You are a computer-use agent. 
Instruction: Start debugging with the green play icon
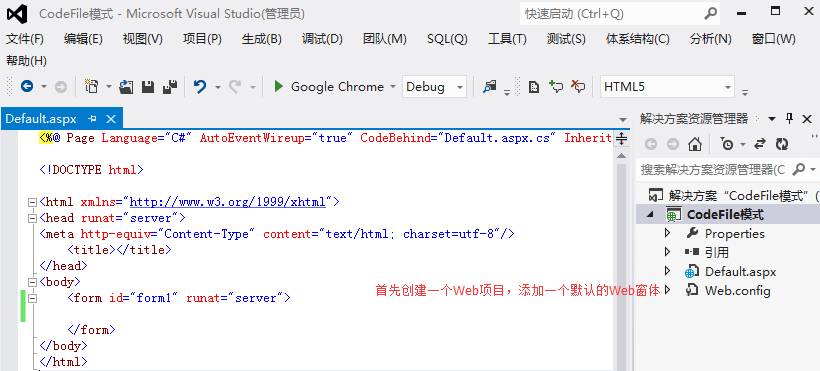click(279, 86)
